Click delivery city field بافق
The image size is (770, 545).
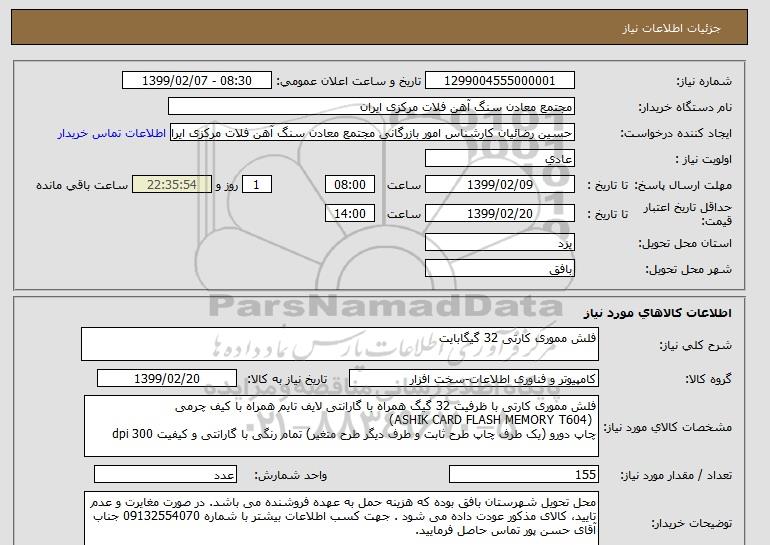[499, 269]
